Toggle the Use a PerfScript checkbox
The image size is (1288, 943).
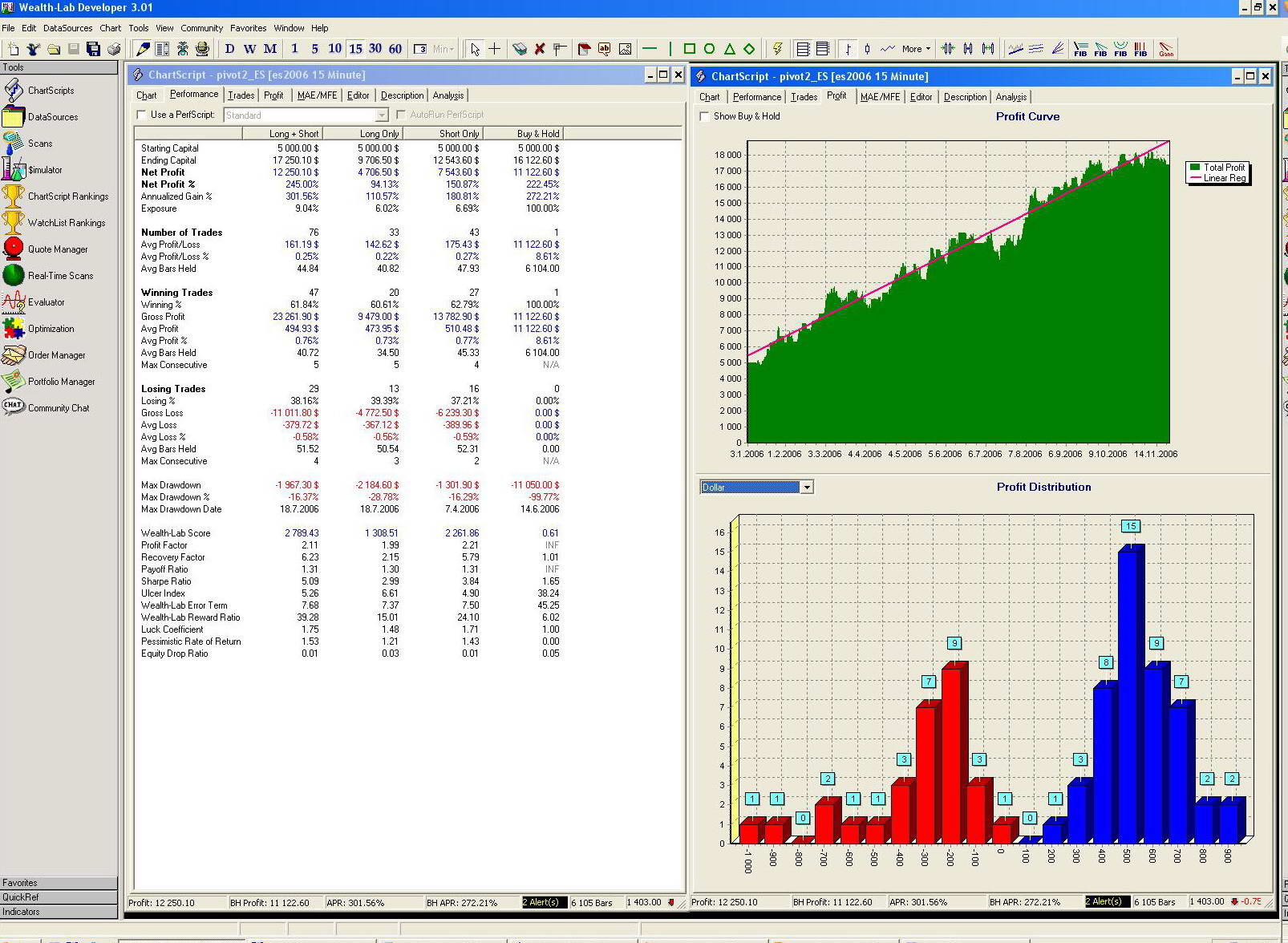tap(142, 115)
